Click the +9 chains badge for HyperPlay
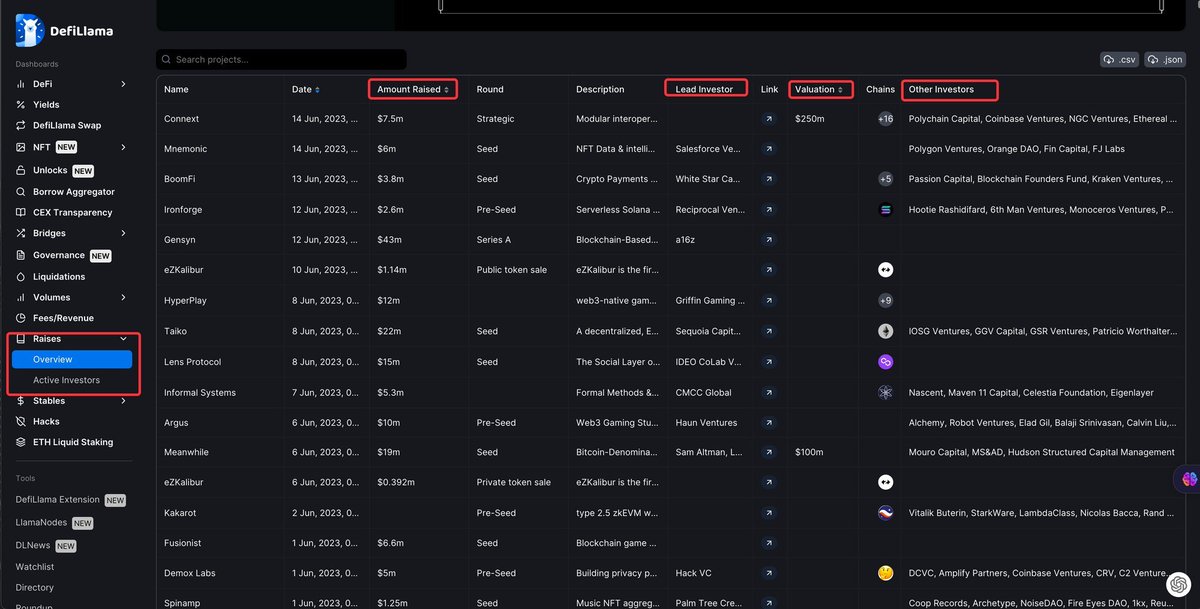 pos(885,300)
